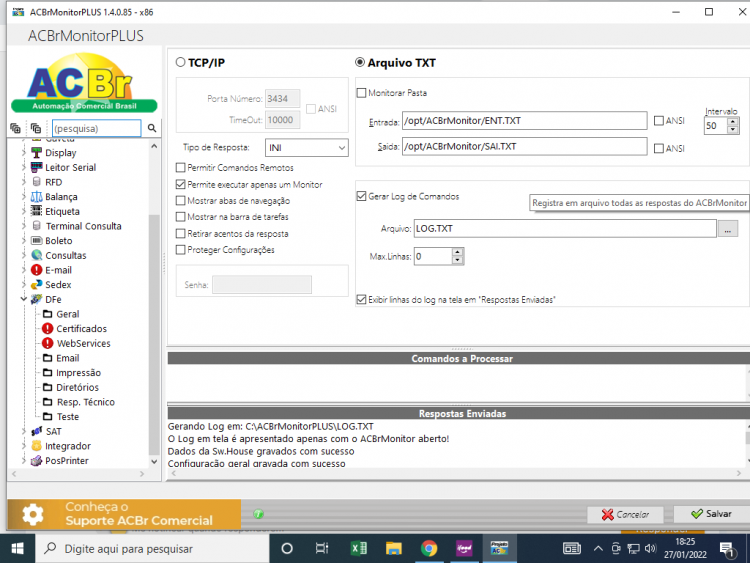
Task: Open the Tipo de Resposta dropdown
Action: coord(307,148)
